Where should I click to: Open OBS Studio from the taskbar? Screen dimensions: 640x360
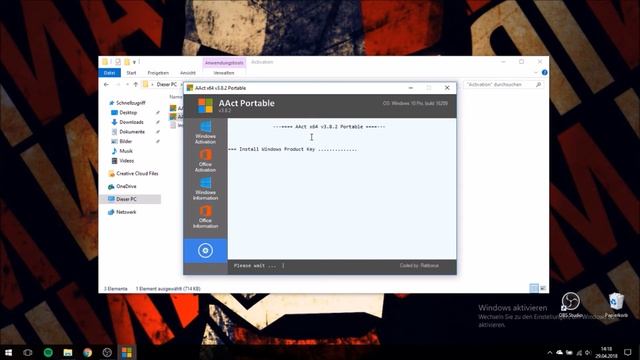107,352
